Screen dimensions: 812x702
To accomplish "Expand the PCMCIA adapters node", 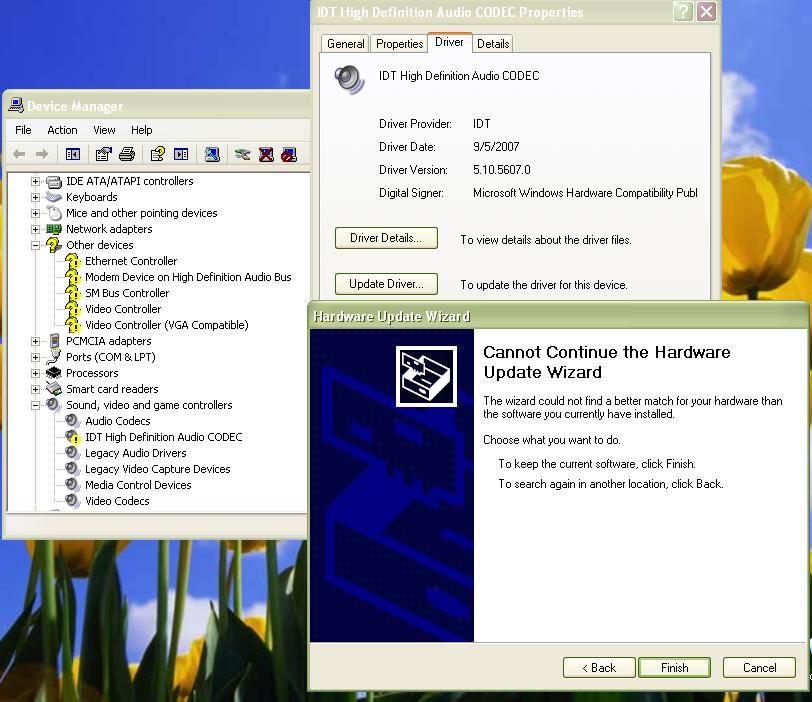I will (x=35, y=341).
